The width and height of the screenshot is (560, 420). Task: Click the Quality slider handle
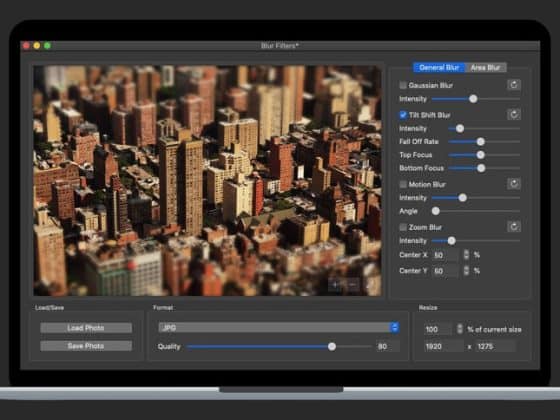click(x=332, y=346)
